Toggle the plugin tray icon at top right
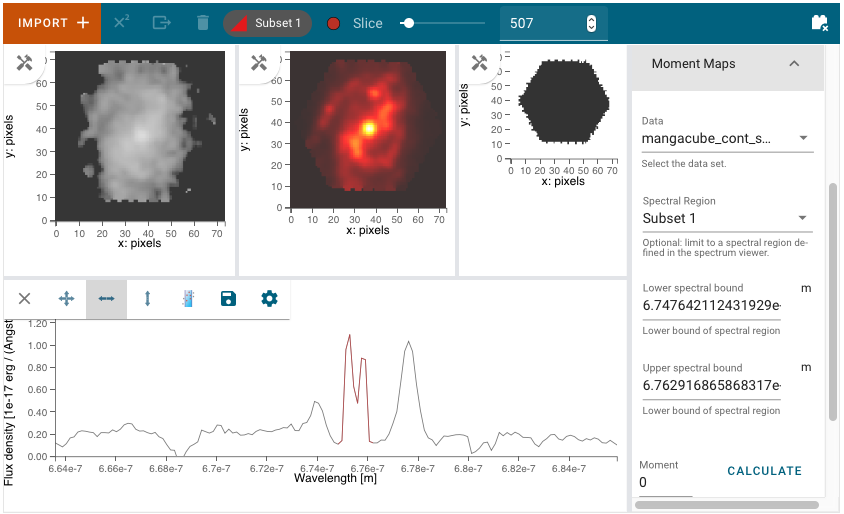Screen dimensions: 844x514 click(x=819, y=22)
